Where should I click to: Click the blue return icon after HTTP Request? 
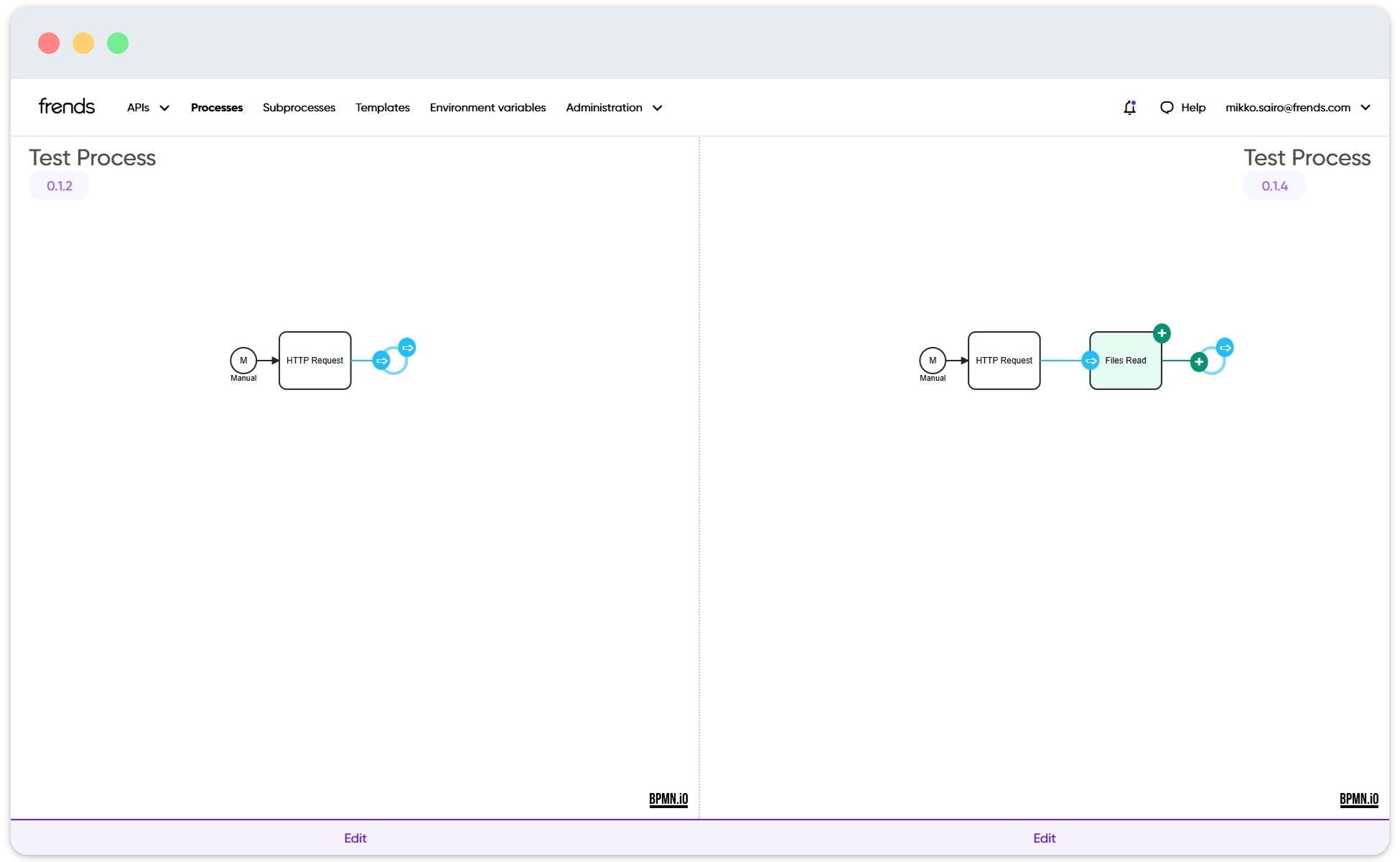408,347
